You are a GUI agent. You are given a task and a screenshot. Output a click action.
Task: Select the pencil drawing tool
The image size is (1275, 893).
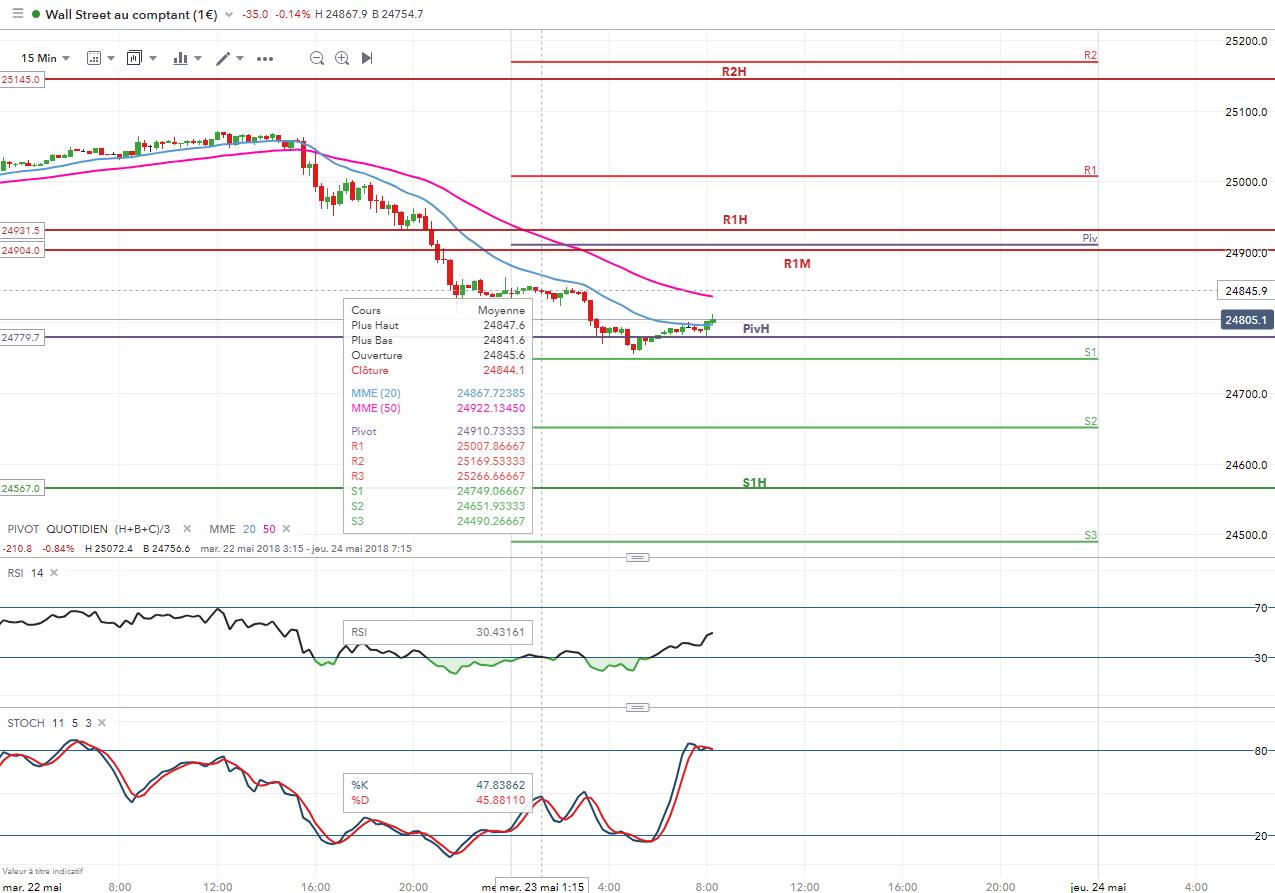tap(224, 58)
